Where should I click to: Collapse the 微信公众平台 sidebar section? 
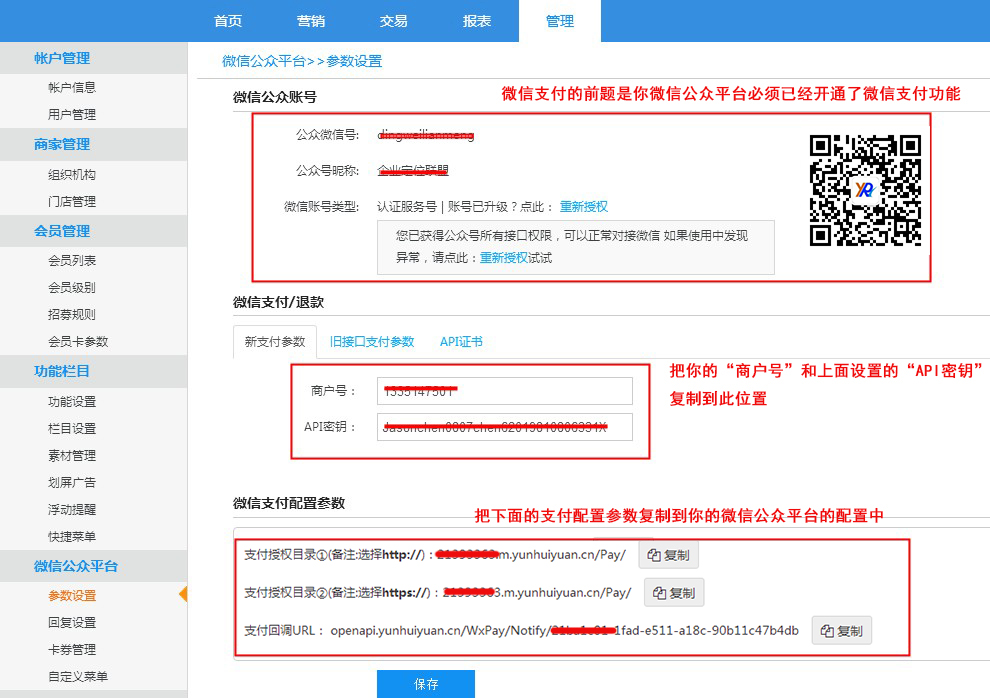pos(93,566)
